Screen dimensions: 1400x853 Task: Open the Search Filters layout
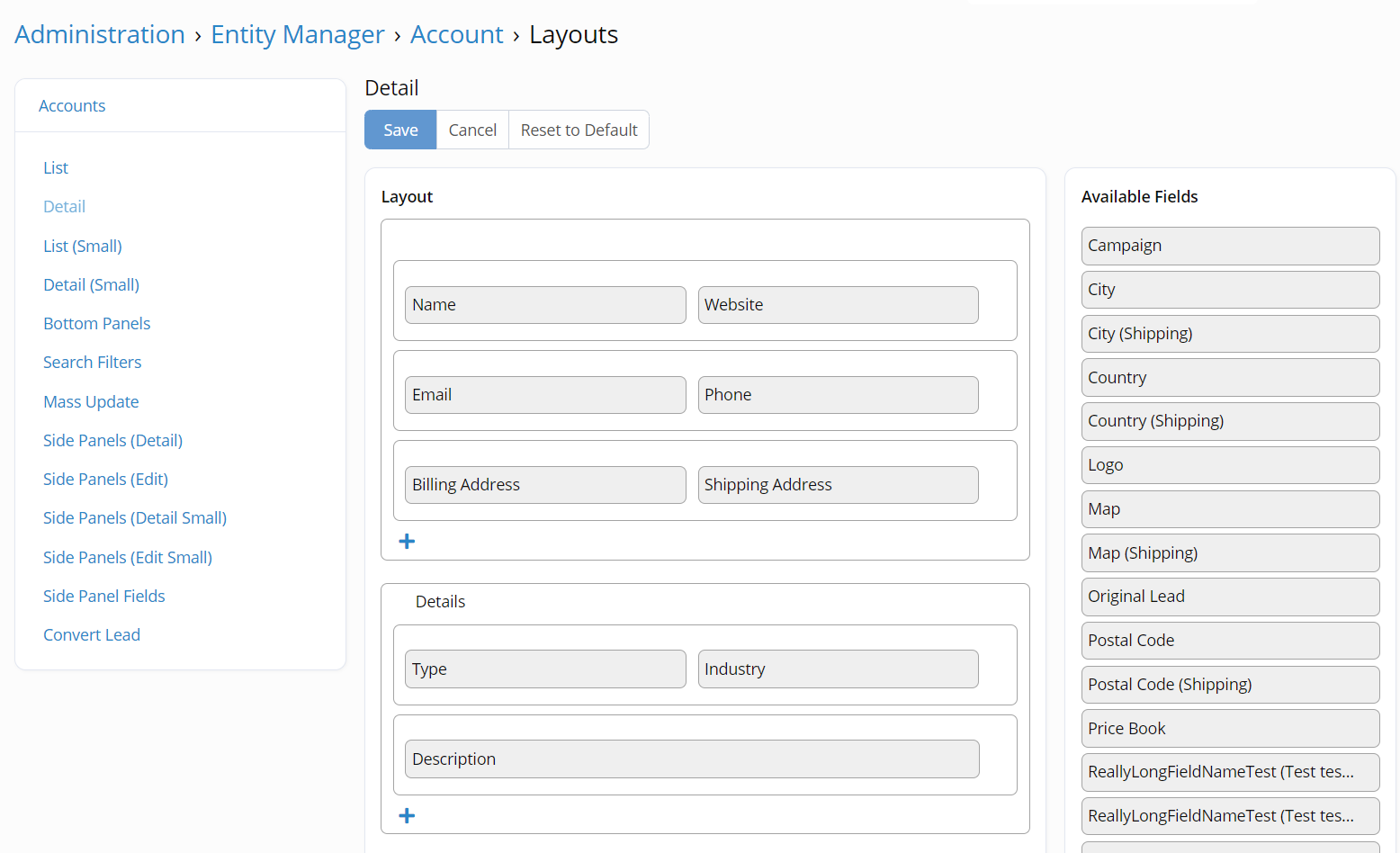point(92,362)
